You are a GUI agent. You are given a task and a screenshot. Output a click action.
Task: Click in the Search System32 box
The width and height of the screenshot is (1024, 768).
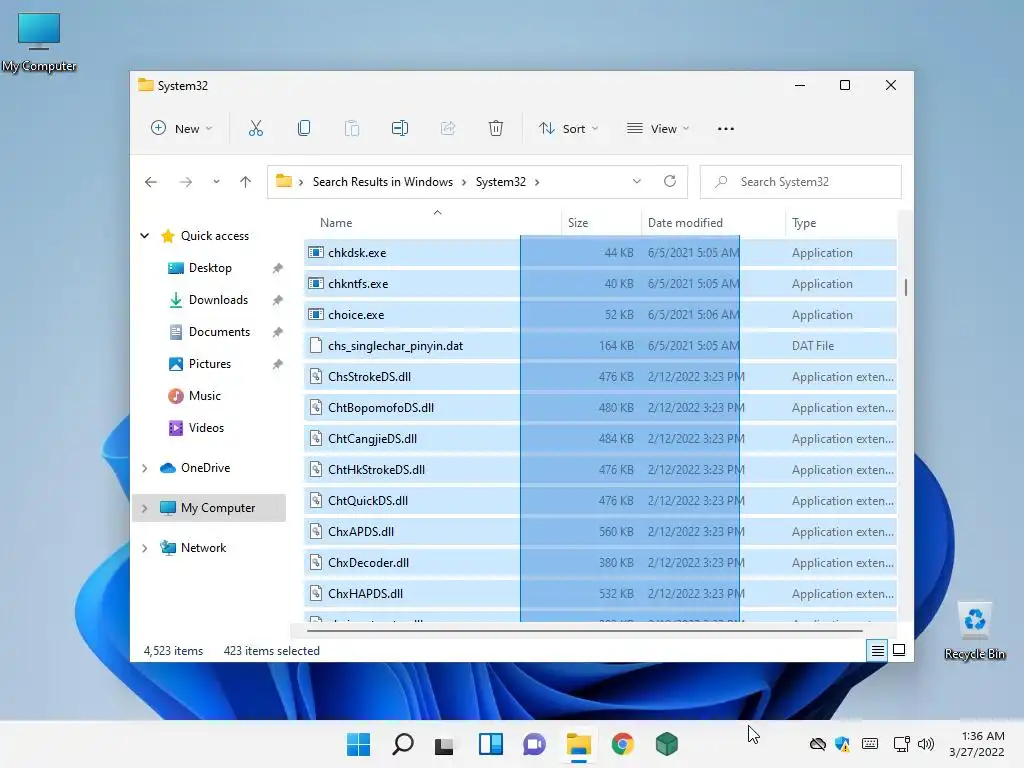click(801, 182)
